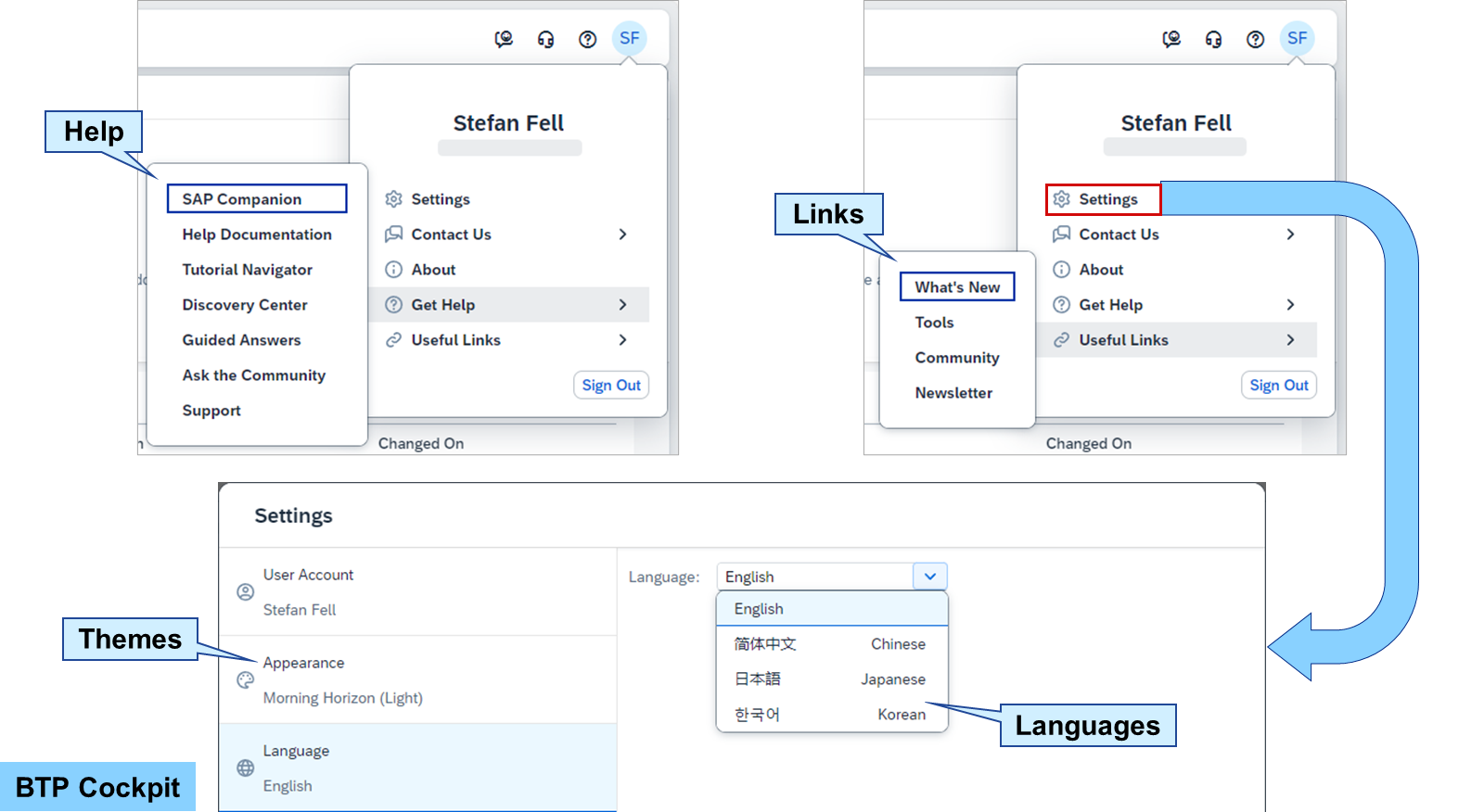The image size is (1484, 812).
Task: Click the Language combo box showing English
Action: click(x=832, y=577)
